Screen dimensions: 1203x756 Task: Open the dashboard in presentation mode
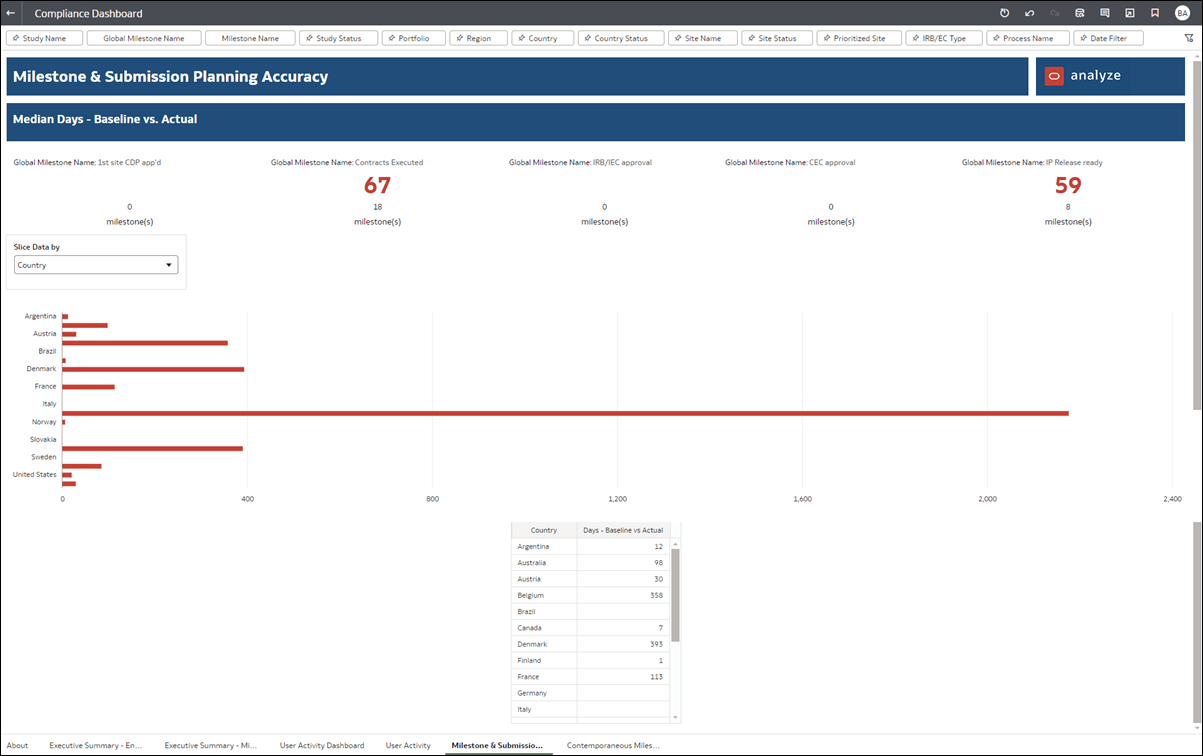pyautogui.click(x=1128, y=13)
